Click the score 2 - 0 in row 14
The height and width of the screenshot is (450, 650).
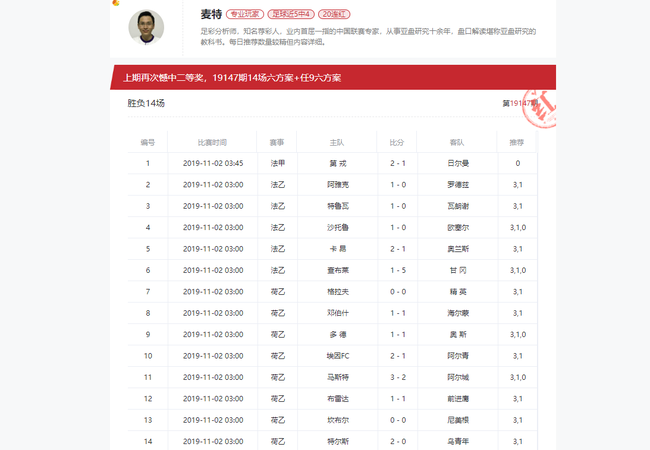point(398,442)
